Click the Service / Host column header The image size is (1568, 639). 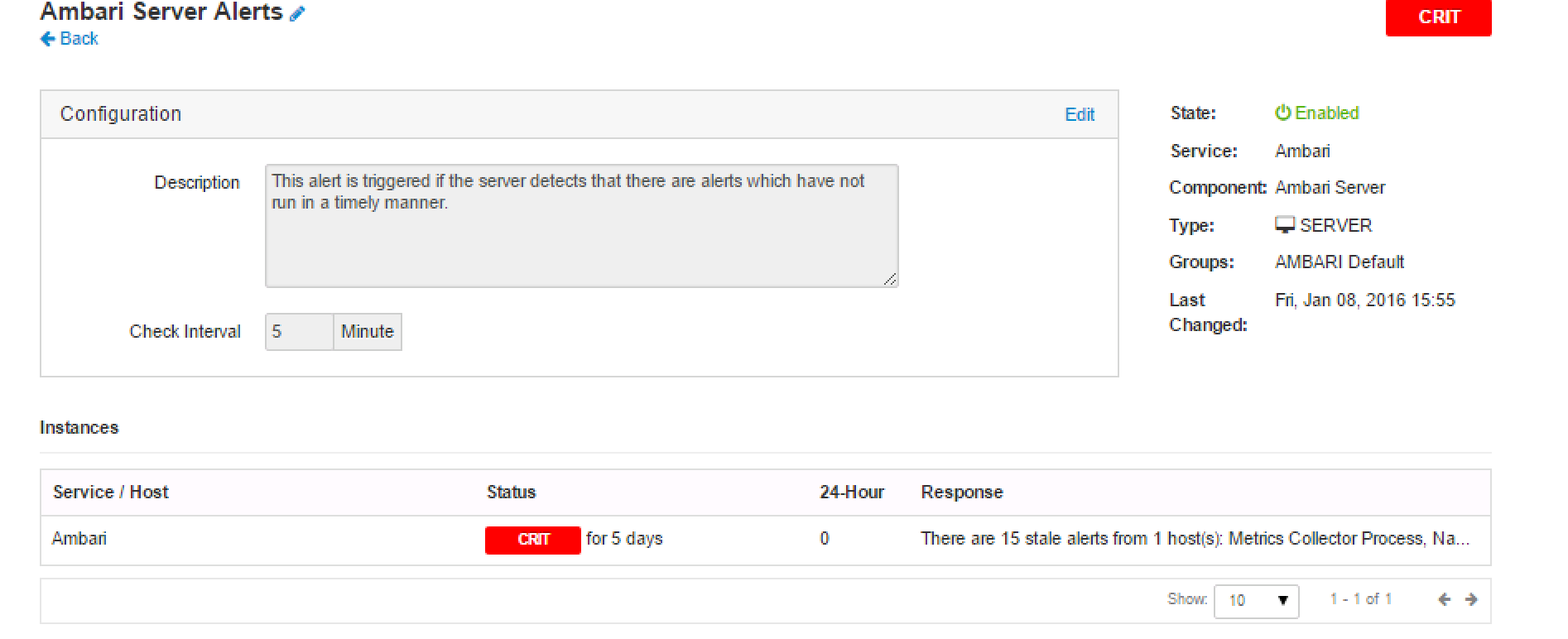pos(110,492)
